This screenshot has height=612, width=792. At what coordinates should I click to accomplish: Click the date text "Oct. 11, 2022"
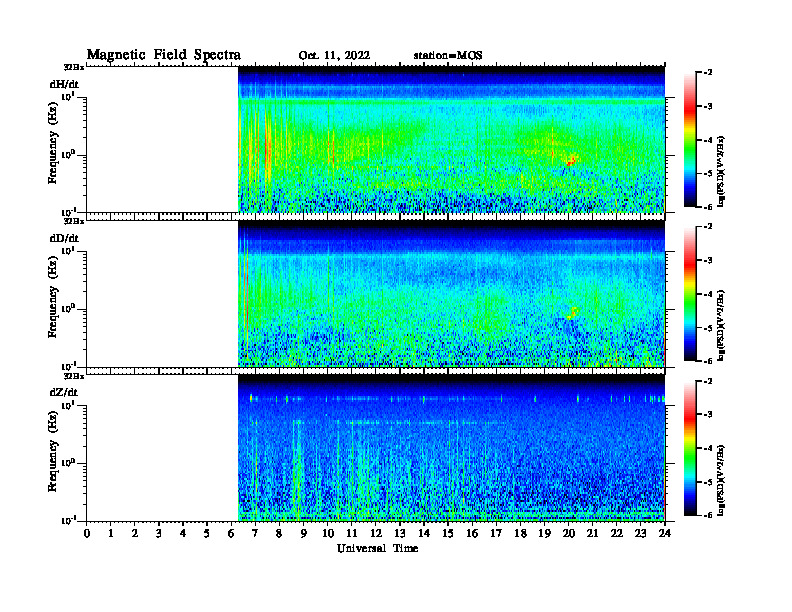coord(334,56)
